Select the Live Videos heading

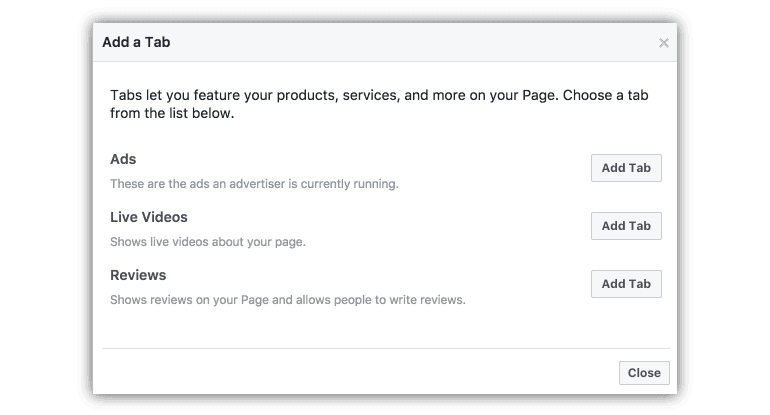[149, 217]
